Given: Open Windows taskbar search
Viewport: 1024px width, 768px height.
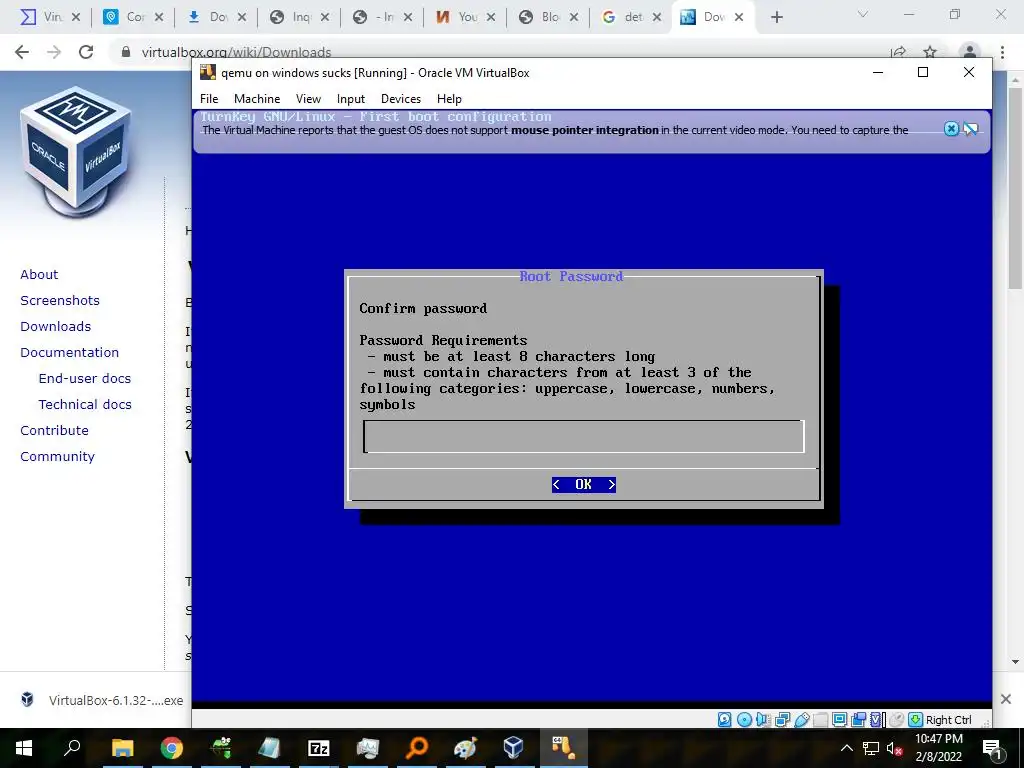Looking at the screenshot, I should pos(72,748).
